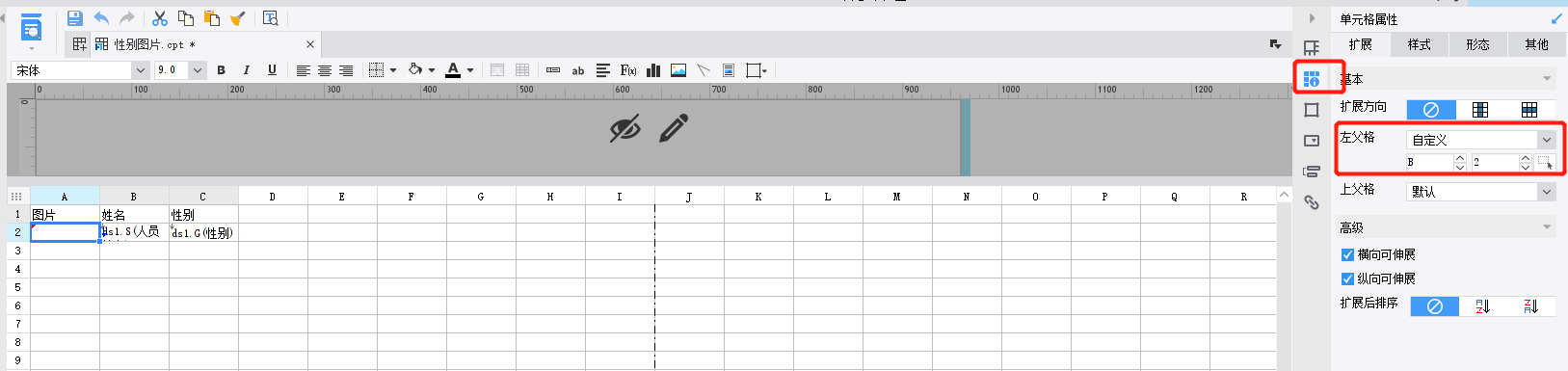Undo the last action
The height and width of the screenshot is (371, 1568).
click(x=101, y=18)
